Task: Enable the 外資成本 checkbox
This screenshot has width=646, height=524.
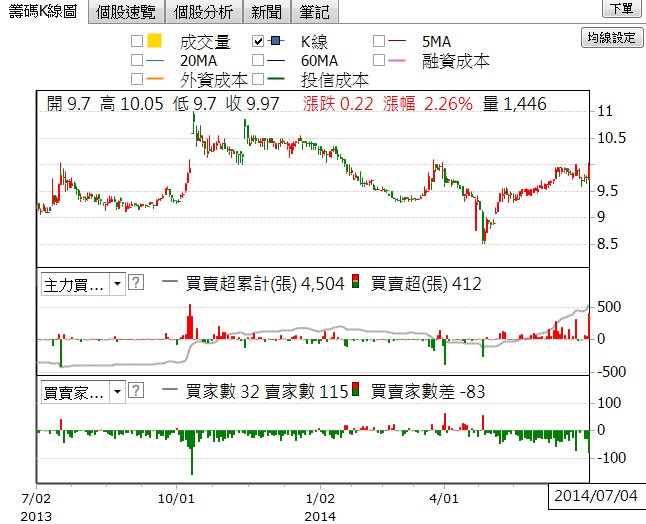Action: [137, 79]
